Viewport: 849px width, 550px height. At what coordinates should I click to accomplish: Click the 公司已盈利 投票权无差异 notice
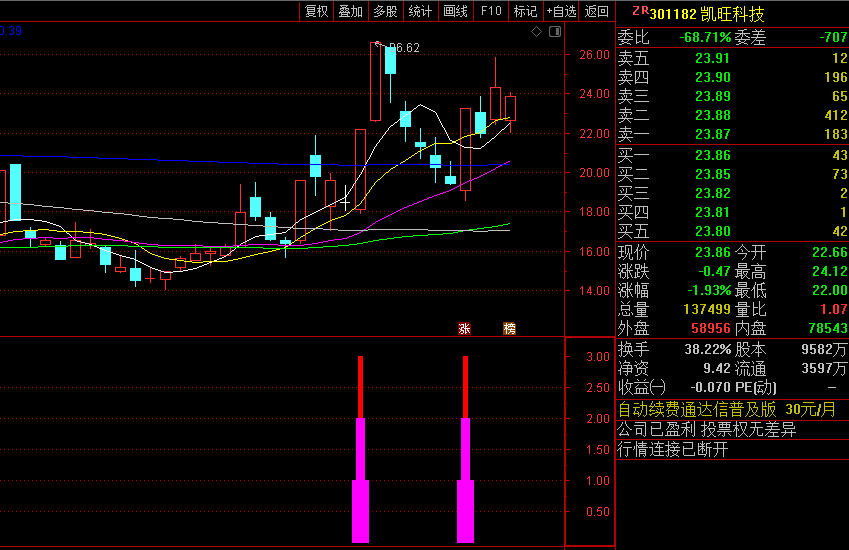point(707,430)
